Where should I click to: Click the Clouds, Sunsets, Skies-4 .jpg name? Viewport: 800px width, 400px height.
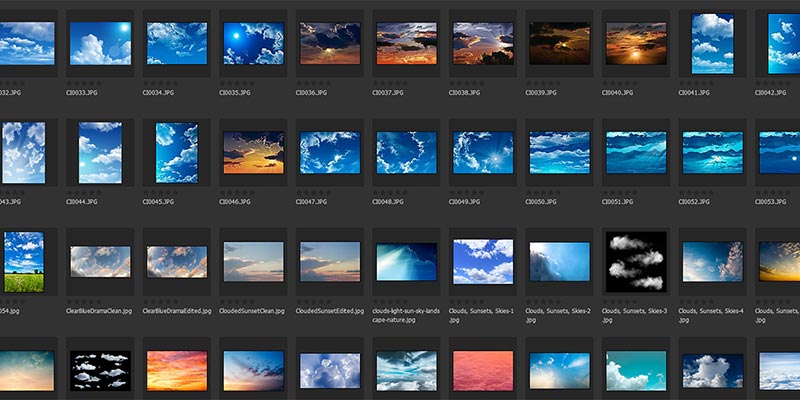coord(711,316)
